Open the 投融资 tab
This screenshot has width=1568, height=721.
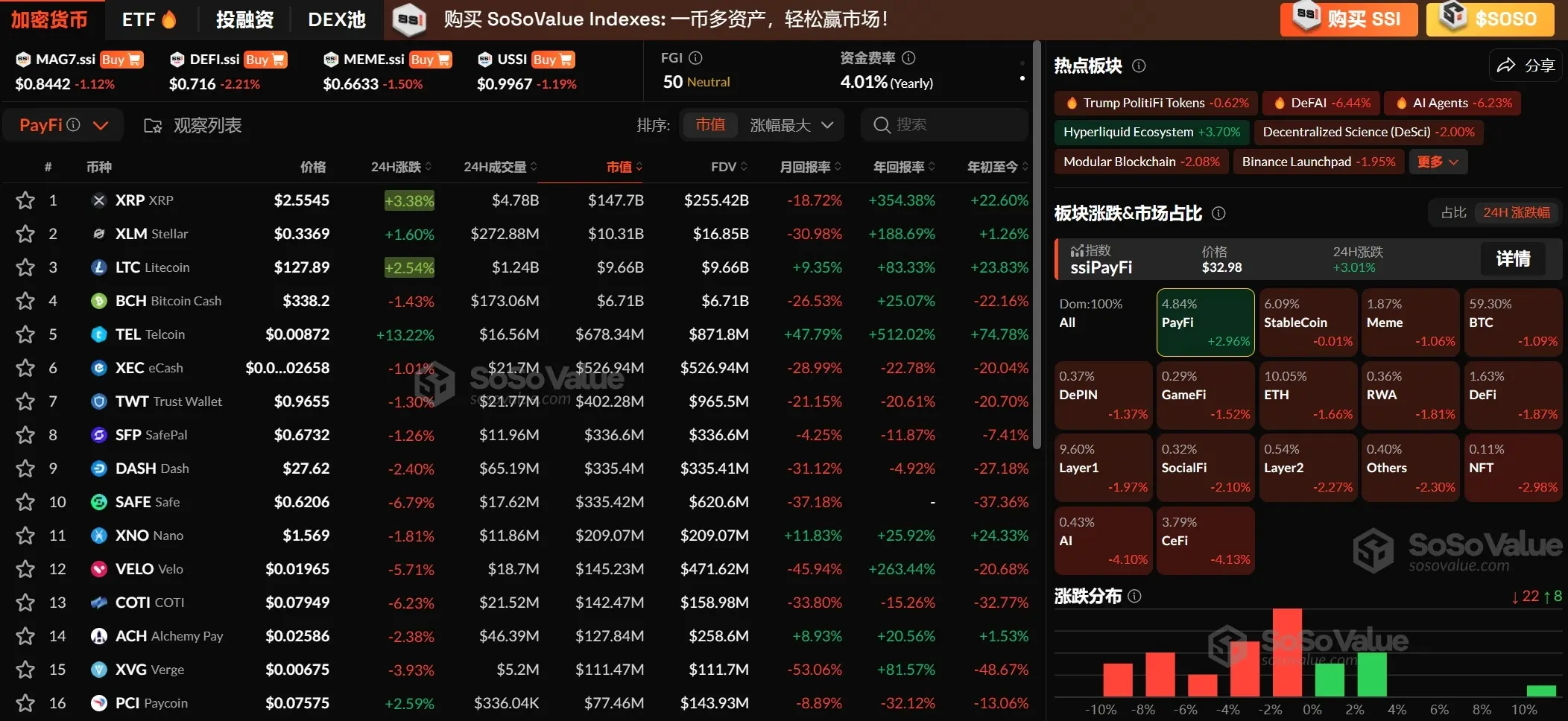coord(244,19)
